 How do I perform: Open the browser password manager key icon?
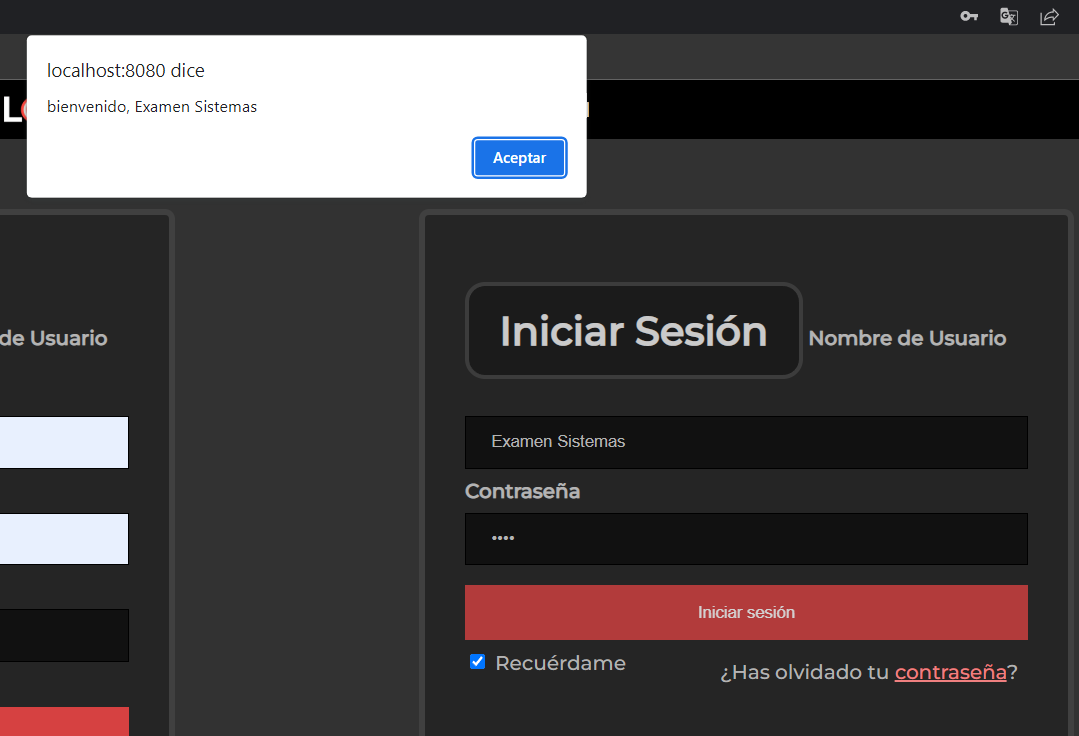[968, 16]
